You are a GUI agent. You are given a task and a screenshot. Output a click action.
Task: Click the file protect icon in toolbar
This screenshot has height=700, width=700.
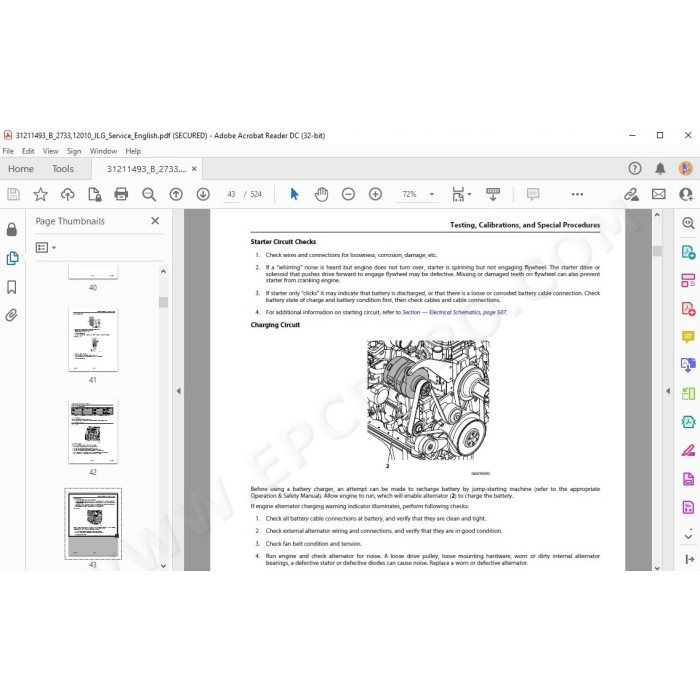click(x=94, y=194)
